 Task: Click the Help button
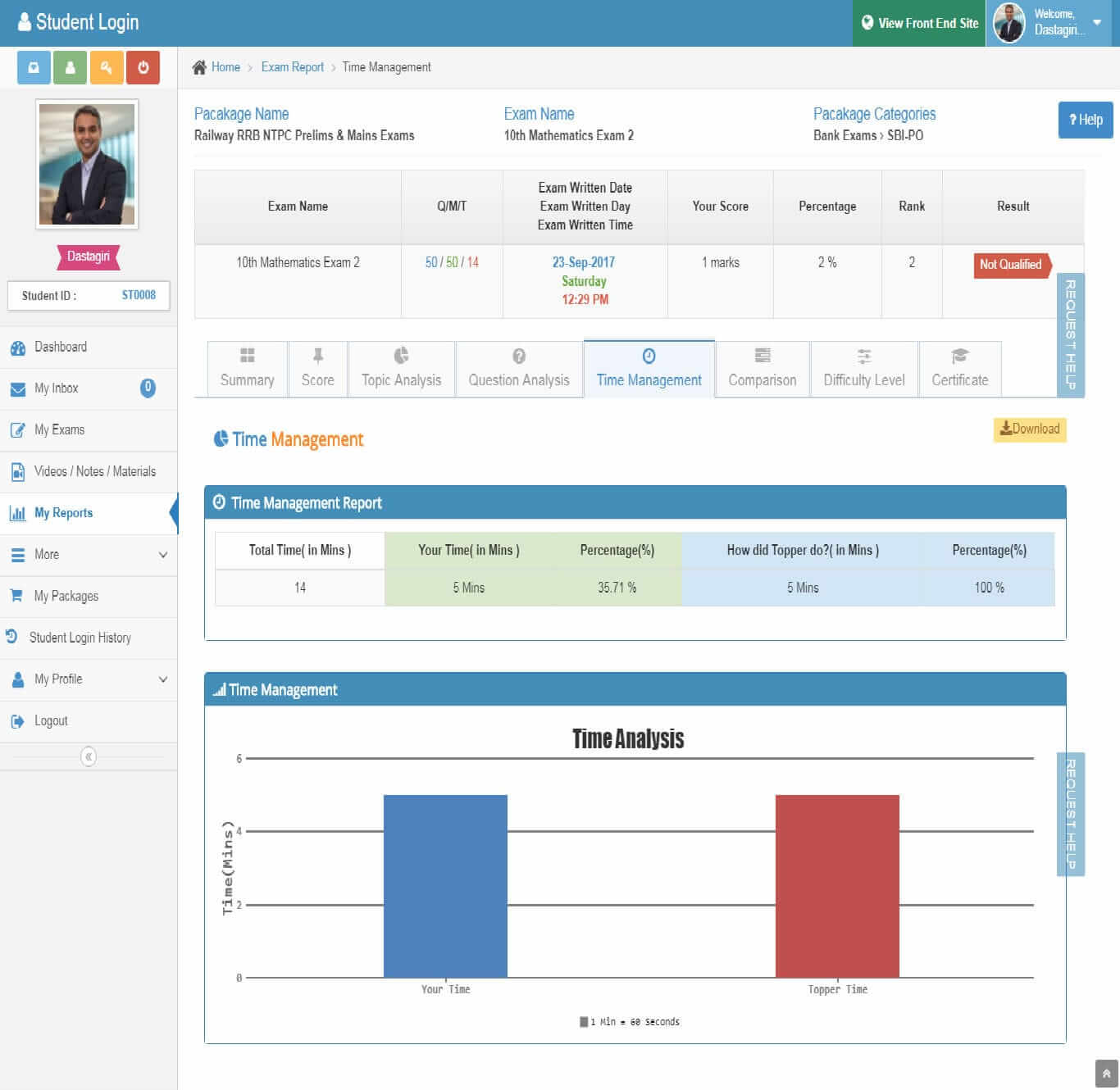[x=1085, y=120]
